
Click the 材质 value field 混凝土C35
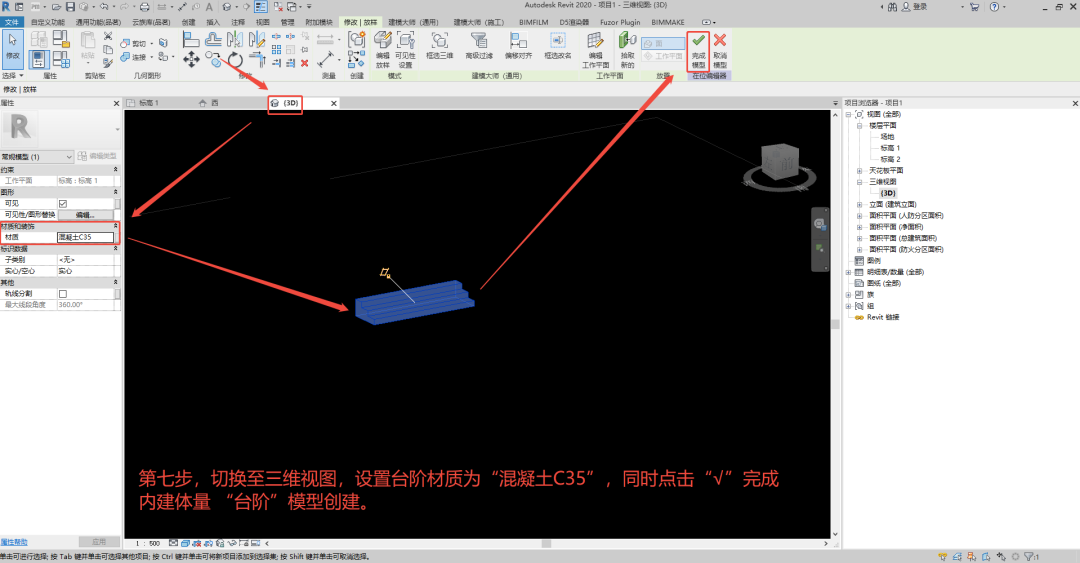[x=85, y=237]
